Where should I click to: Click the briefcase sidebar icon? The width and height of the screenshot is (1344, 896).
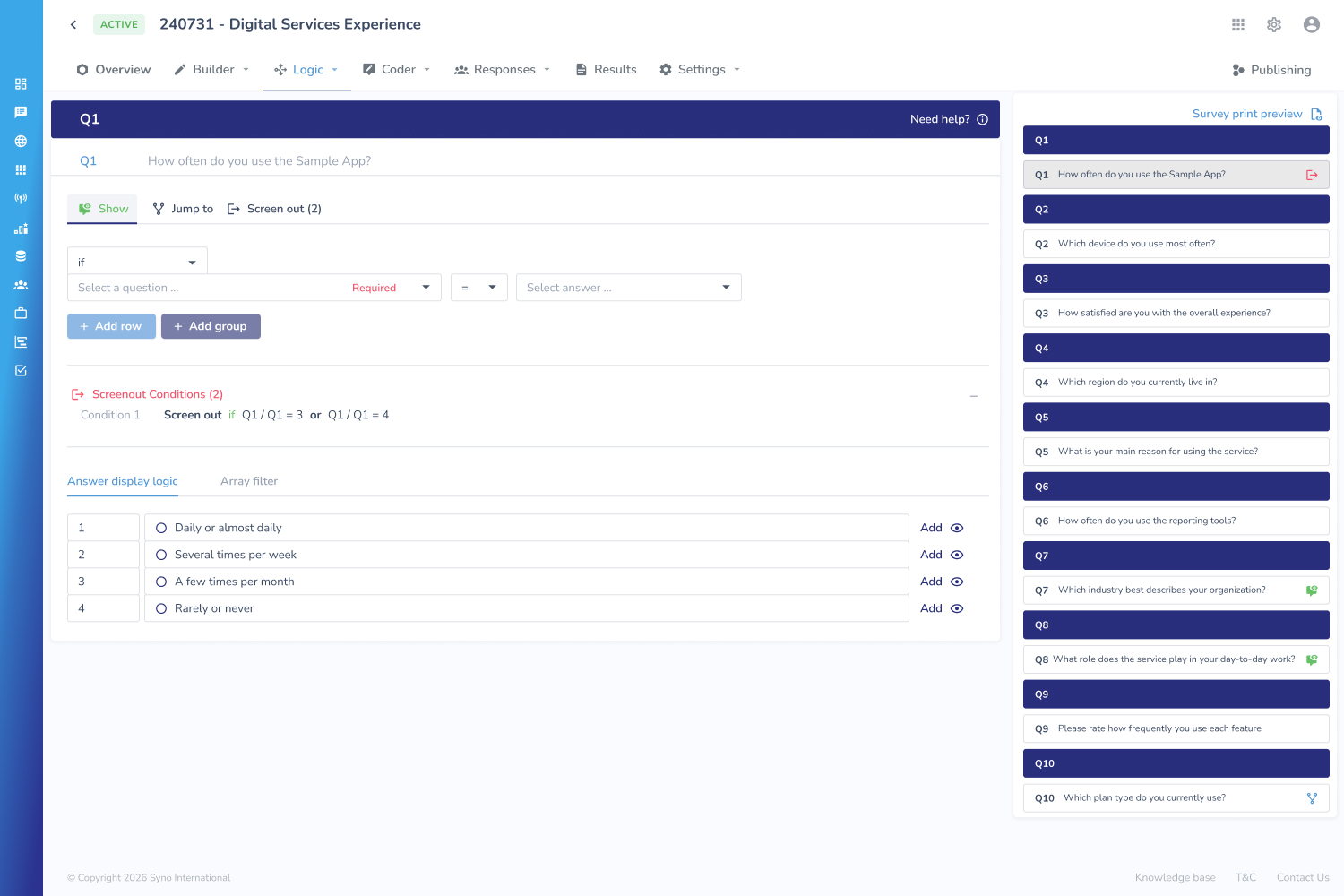point(21,314)
